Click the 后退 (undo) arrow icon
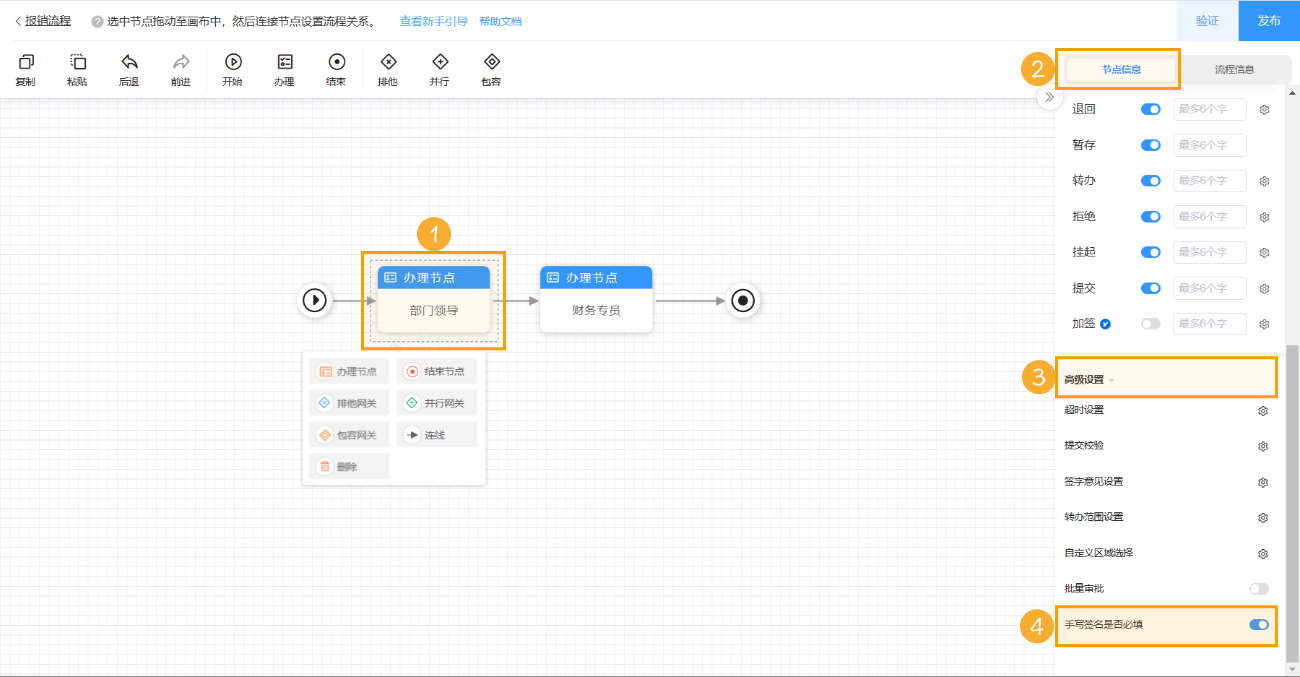This screenshot has width=1300, height=677. tap(129, 63)
